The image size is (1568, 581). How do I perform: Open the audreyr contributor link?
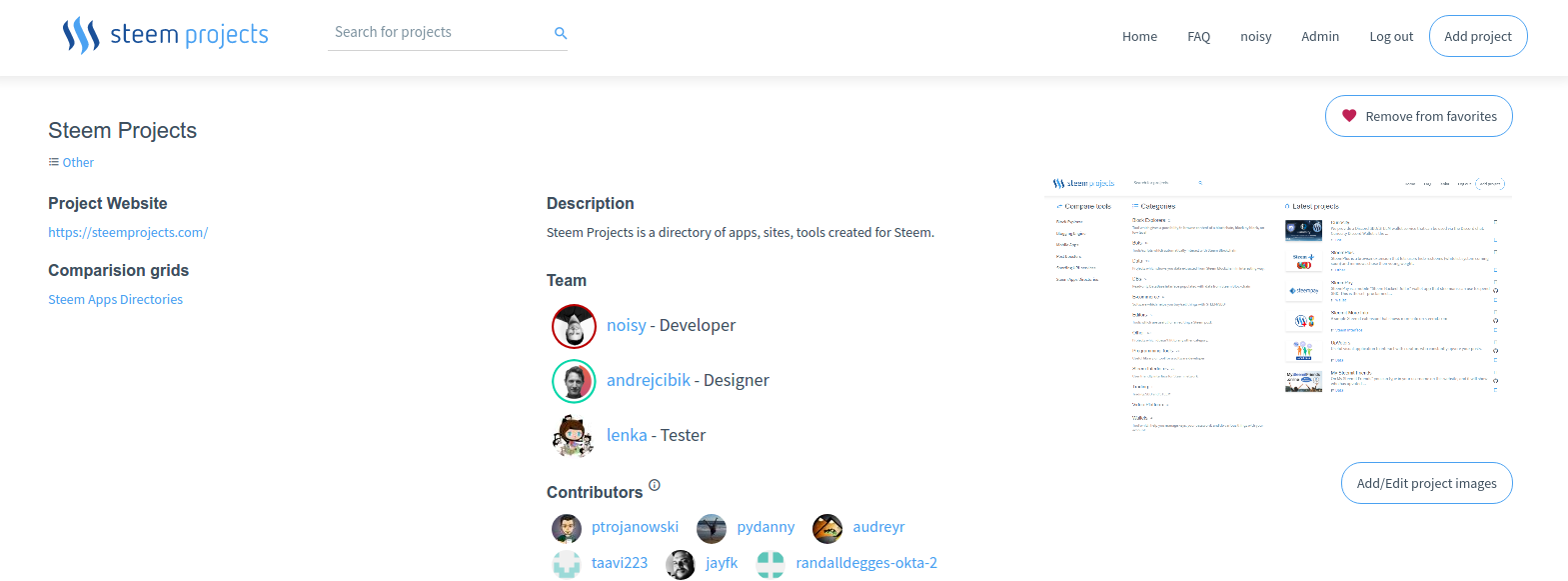(878, 527)
